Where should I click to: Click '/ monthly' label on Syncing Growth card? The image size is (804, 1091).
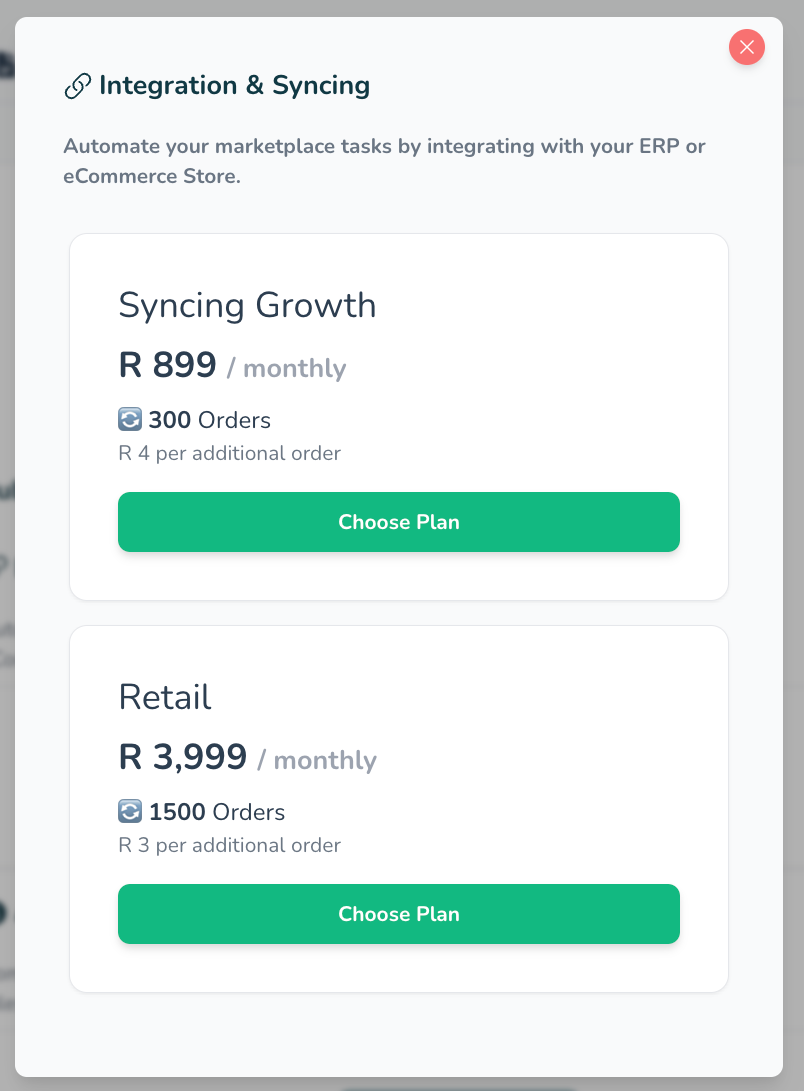286,368
